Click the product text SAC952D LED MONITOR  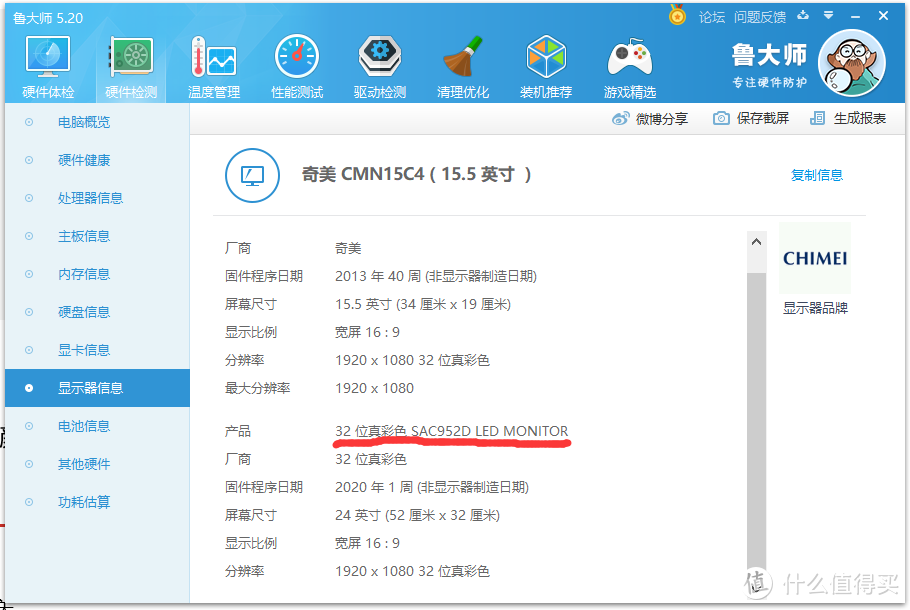click(489, 431)
